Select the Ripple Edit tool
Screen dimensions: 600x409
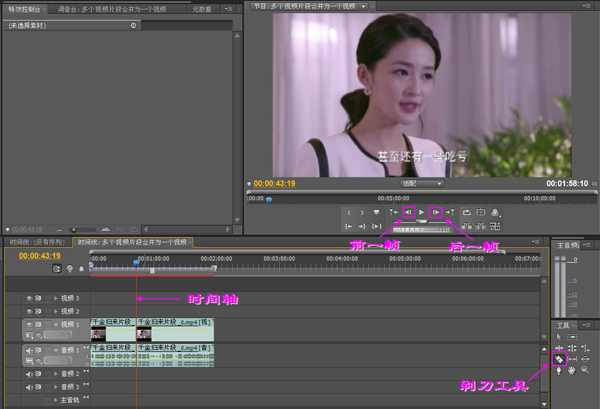click(x=559, y=348)
